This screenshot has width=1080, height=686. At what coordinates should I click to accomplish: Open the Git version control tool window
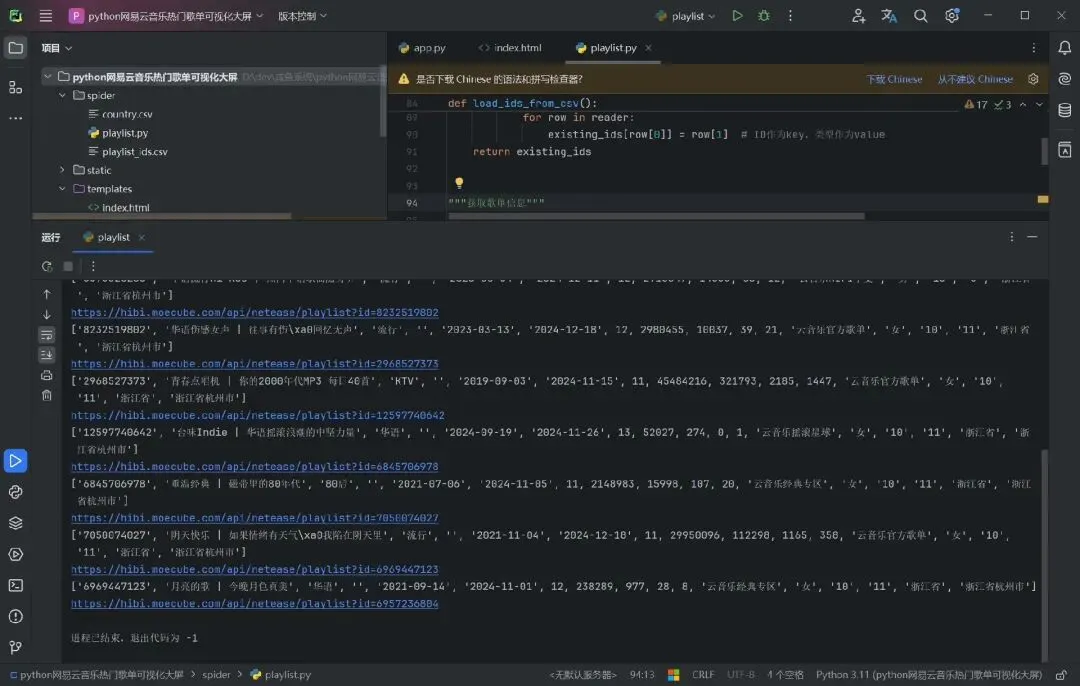[15, 647]
